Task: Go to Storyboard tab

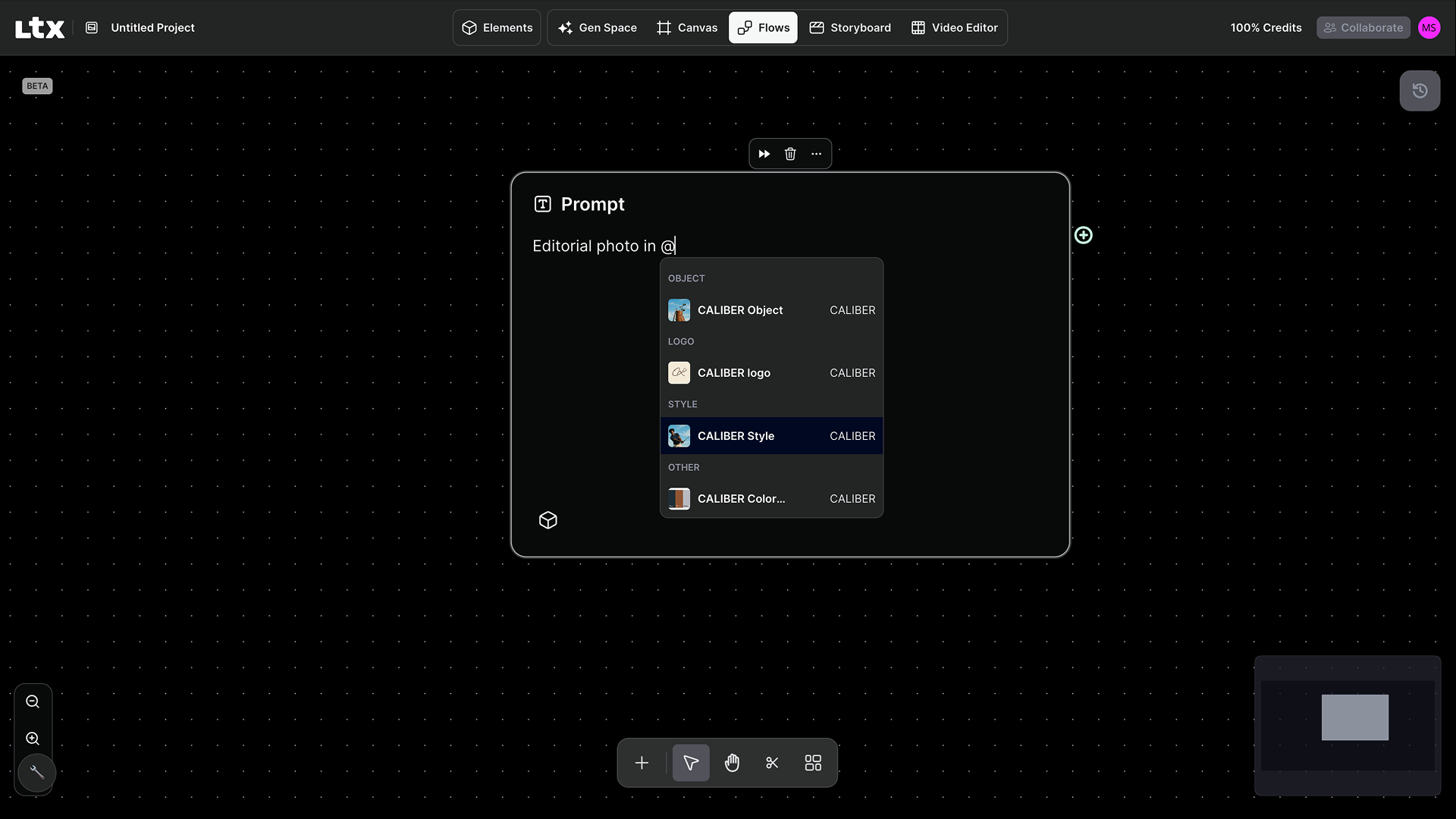Action: [850, 27]
